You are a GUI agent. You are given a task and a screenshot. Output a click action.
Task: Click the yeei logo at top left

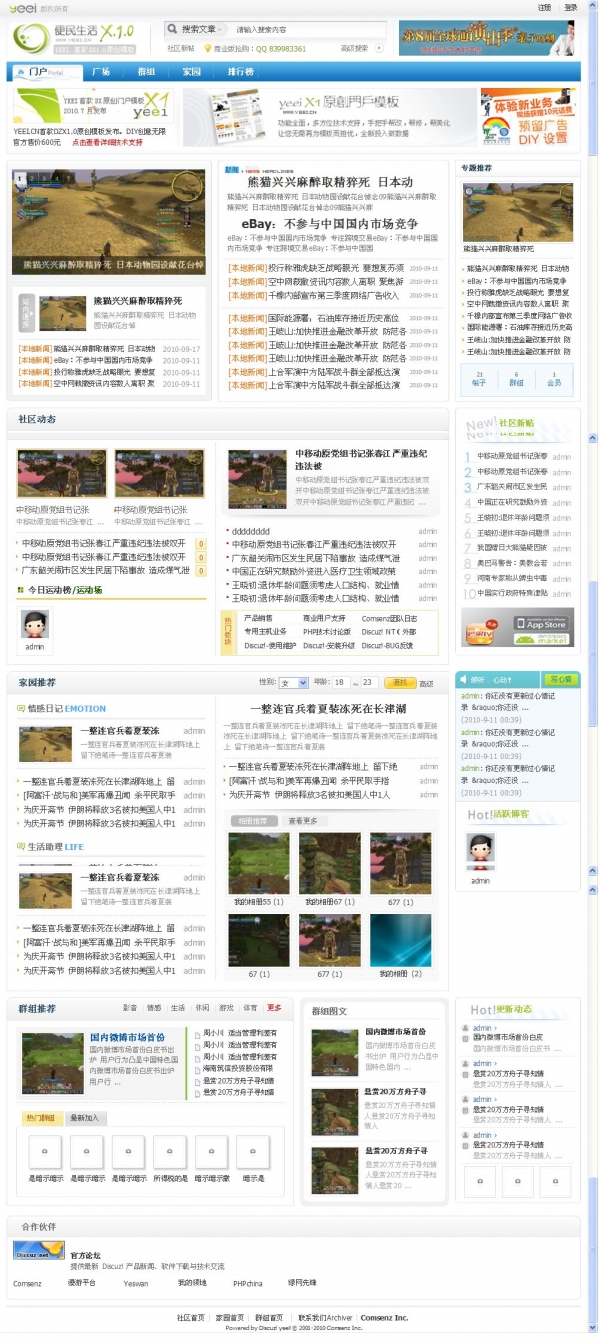22,8
